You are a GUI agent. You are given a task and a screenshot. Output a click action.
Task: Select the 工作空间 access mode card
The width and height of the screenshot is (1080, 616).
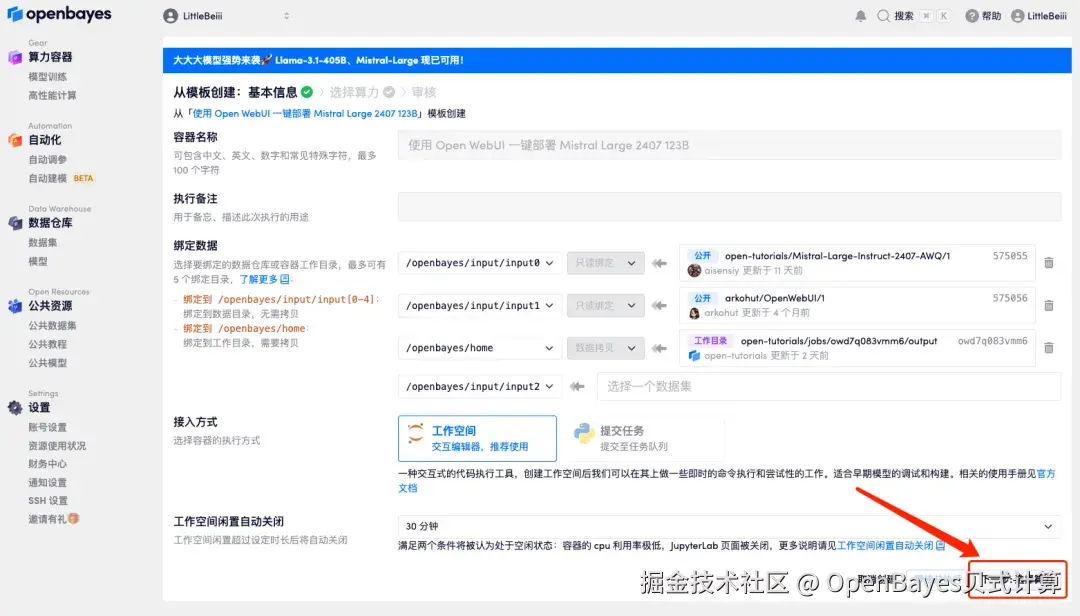pyautogui.click(x=477, y=437)
